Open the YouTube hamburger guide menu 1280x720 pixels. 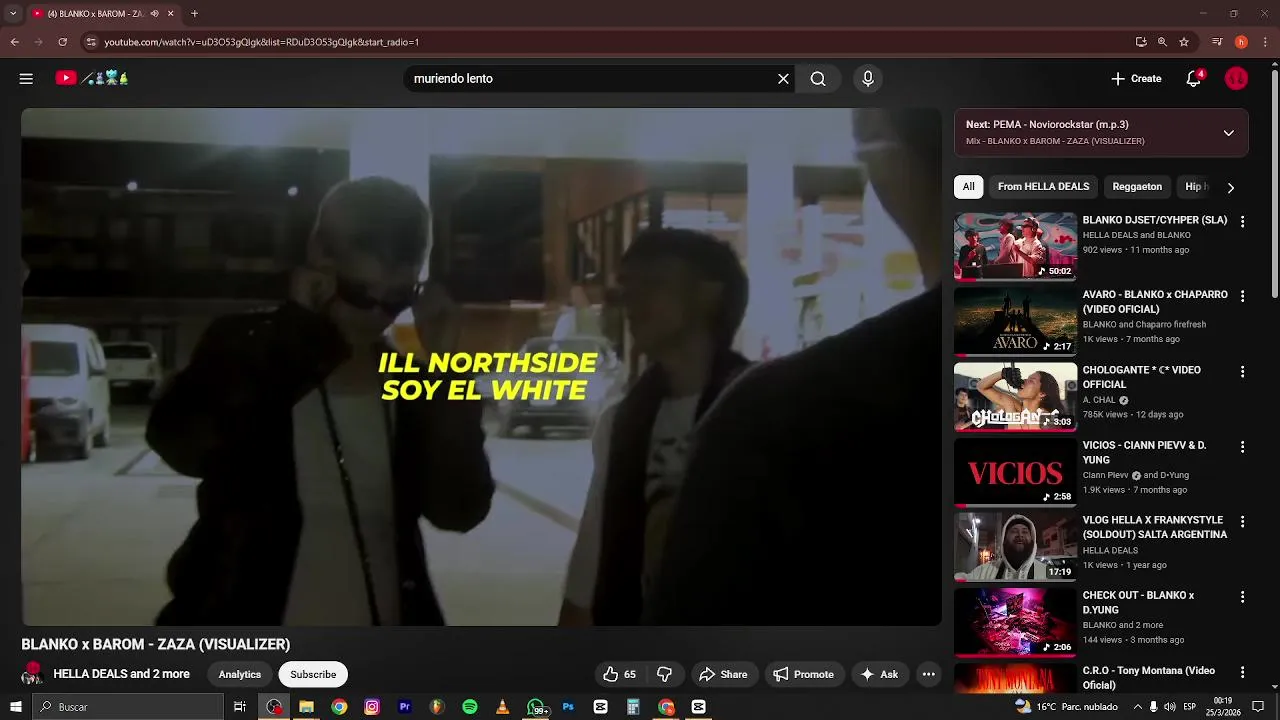click(26, 78)
